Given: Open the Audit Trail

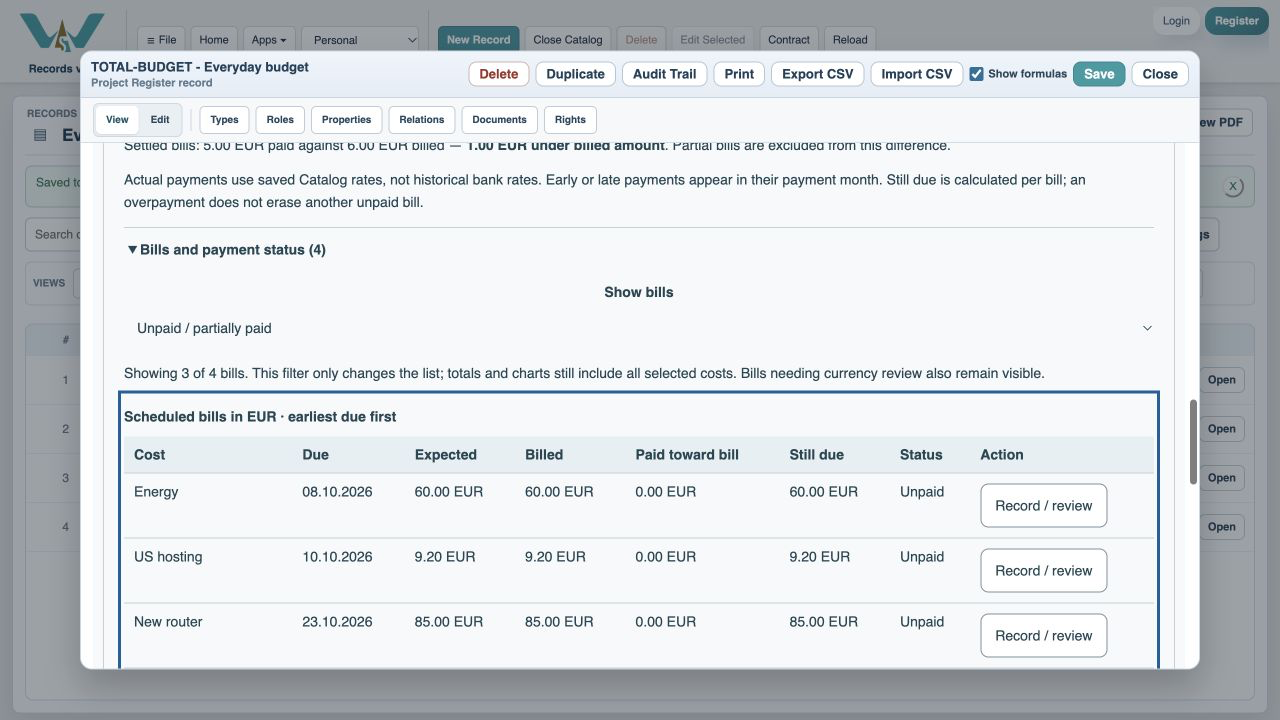Looking at the screenshot, I should pos(664,74).
